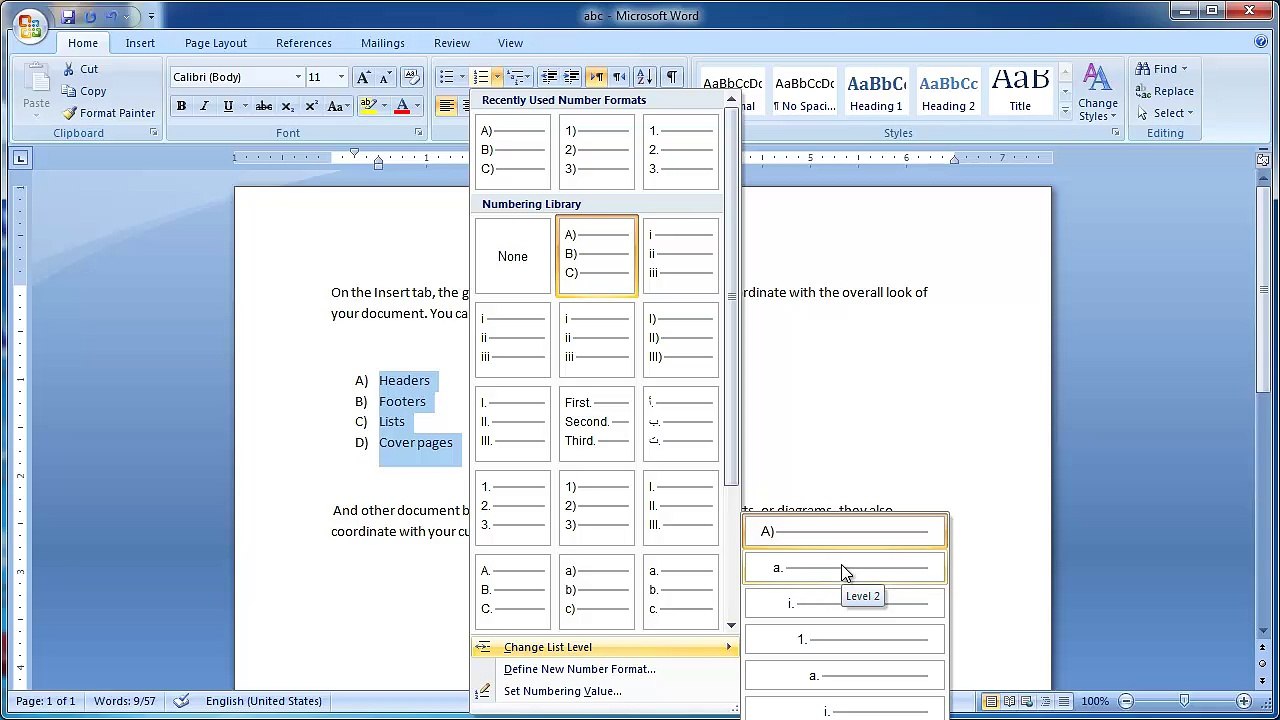This screenshot has height=720, width=1280.
Task: Activate the Format Painter
Action: [108, 113]
